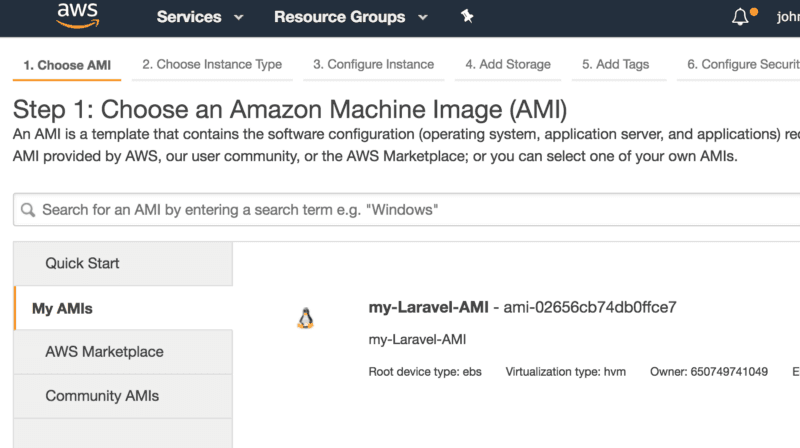
Task: Select My AMIs in sidebar
Action: [123, 308]
